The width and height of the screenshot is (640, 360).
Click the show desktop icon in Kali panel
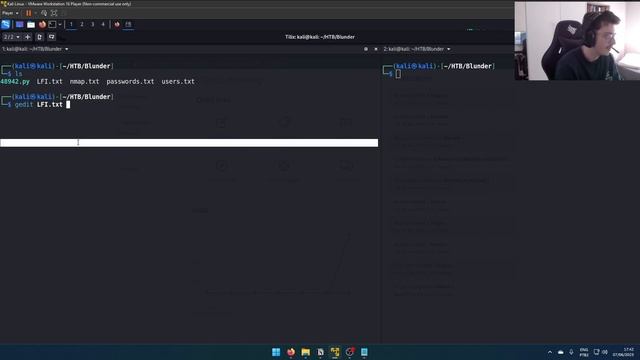click(x=19, y=24)
